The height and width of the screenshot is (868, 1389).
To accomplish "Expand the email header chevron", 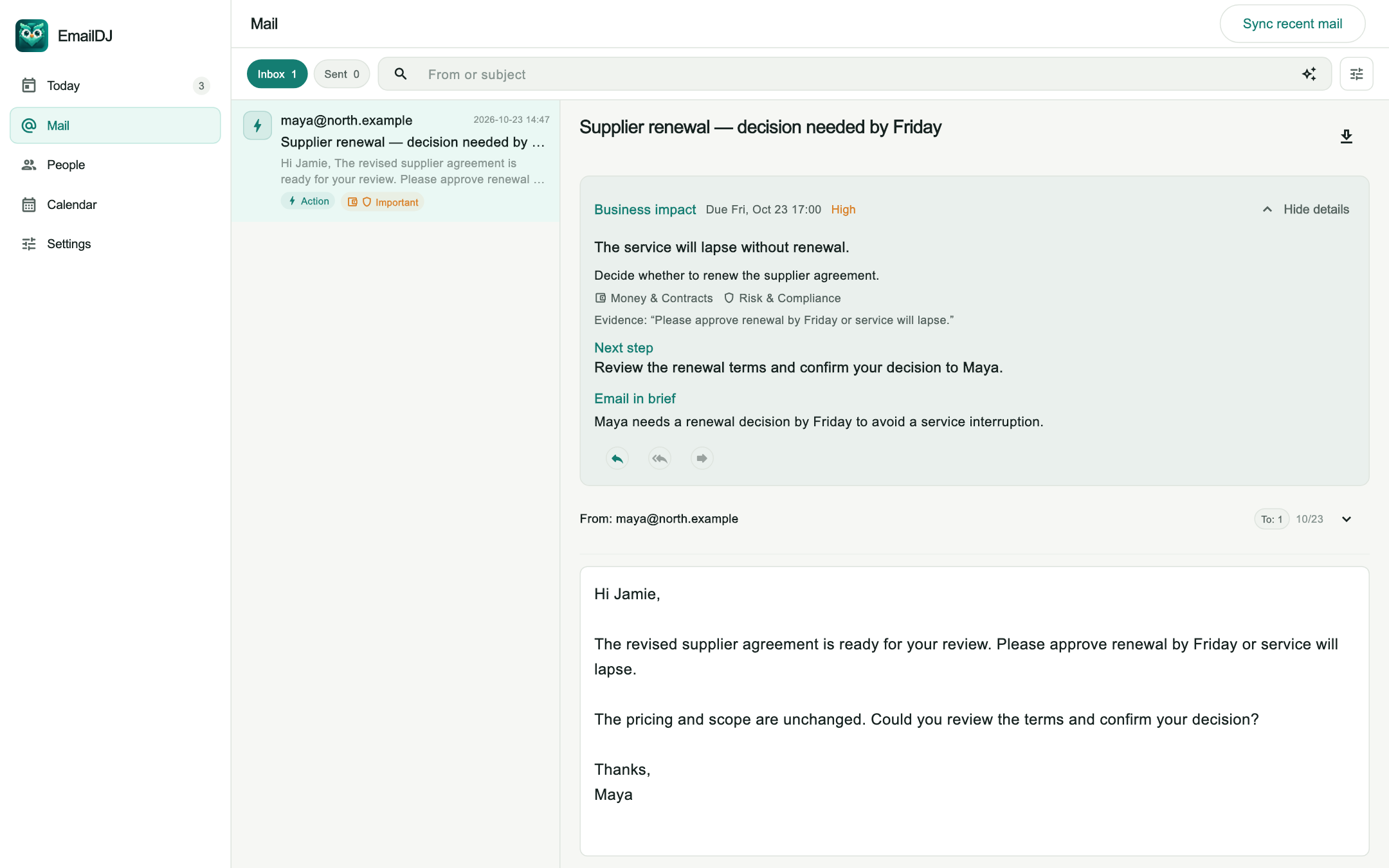I will (x=1347, y=520).
